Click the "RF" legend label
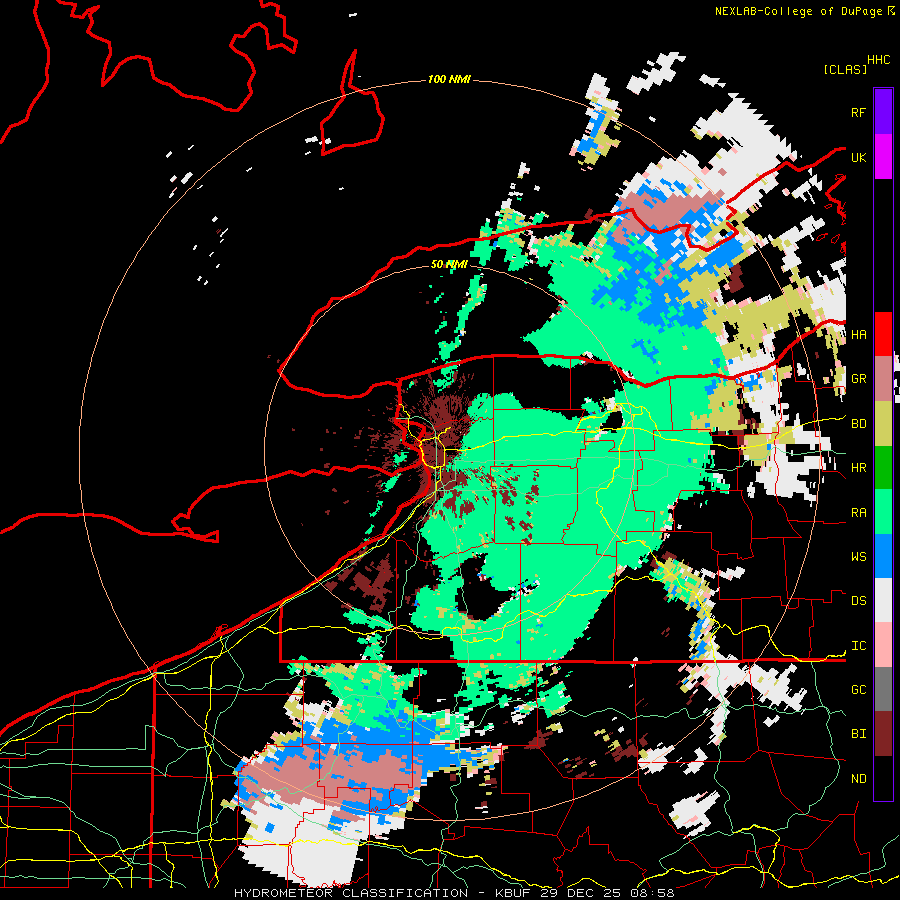 [859, 112]
